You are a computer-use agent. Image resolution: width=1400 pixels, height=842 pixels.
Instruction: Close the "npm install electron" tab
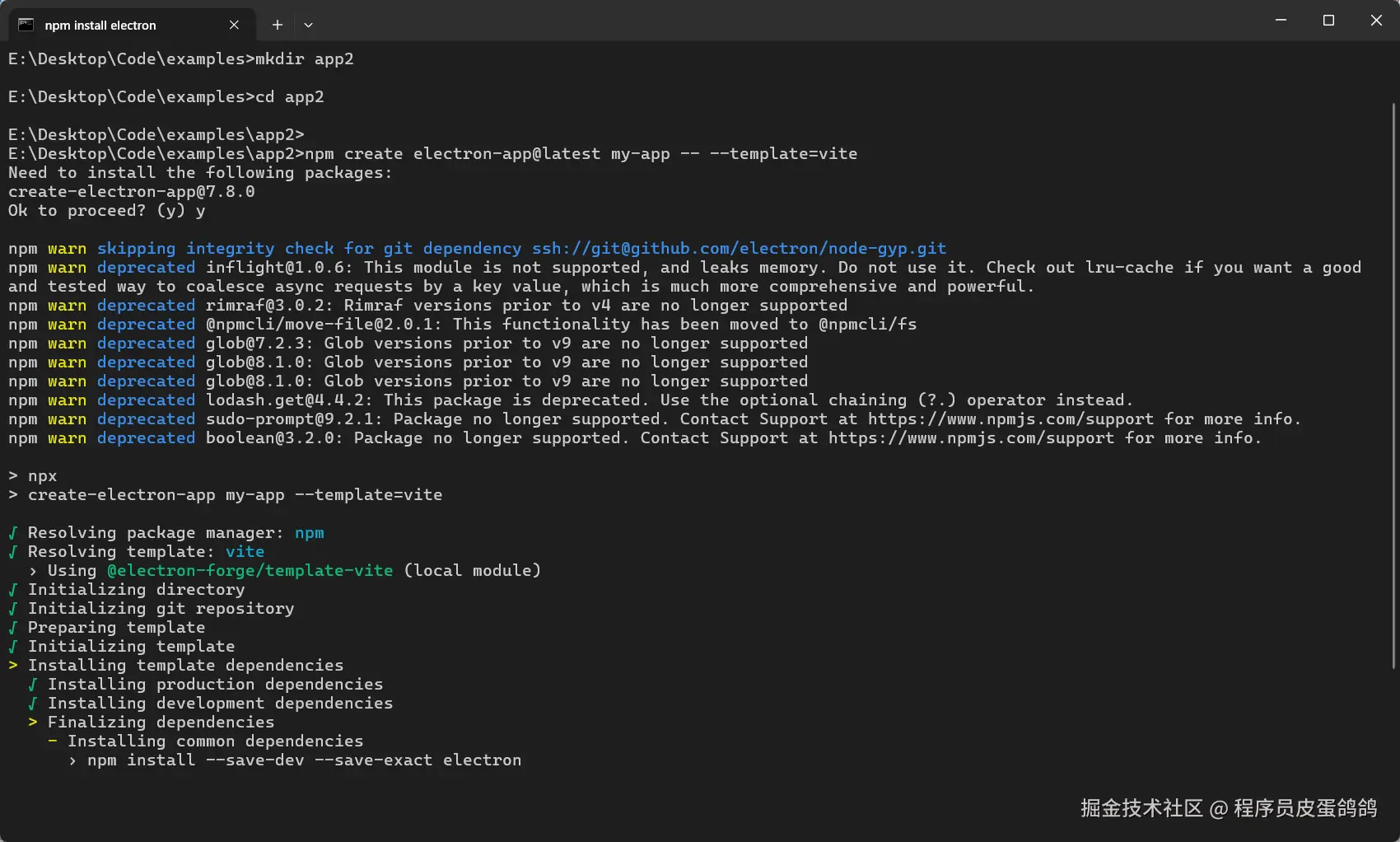[x=234, y=25]
